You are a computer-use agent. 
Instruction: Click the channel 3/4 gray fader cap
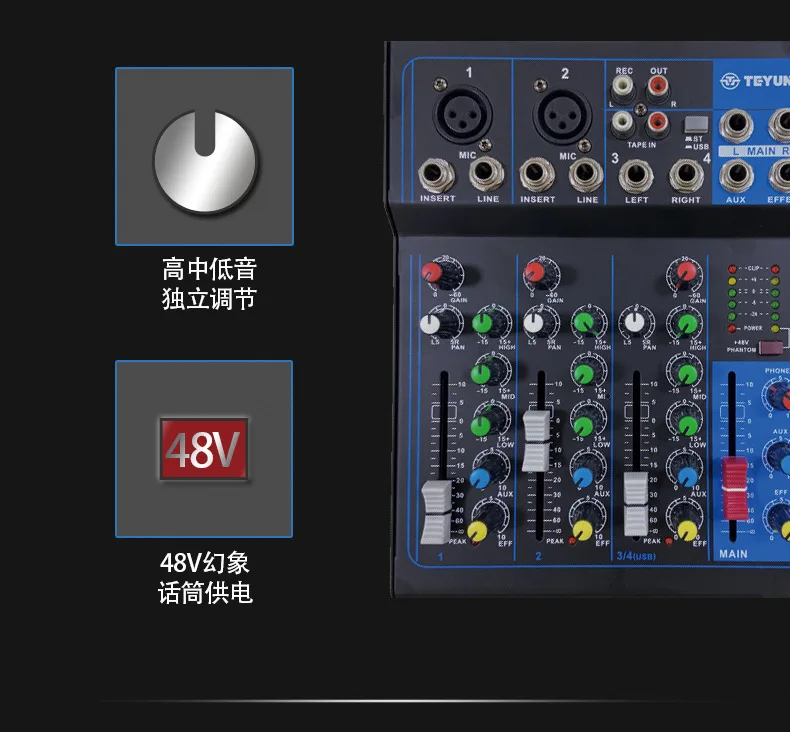click(x=636, y=504)
